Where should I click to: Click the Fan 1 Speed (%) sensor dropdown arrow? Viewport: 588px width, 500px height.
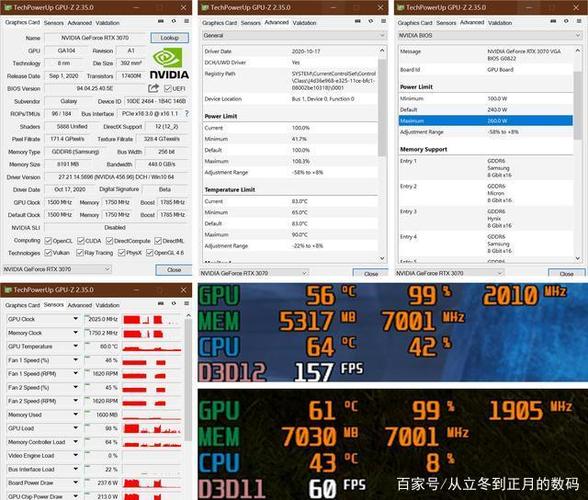[75, 360]
